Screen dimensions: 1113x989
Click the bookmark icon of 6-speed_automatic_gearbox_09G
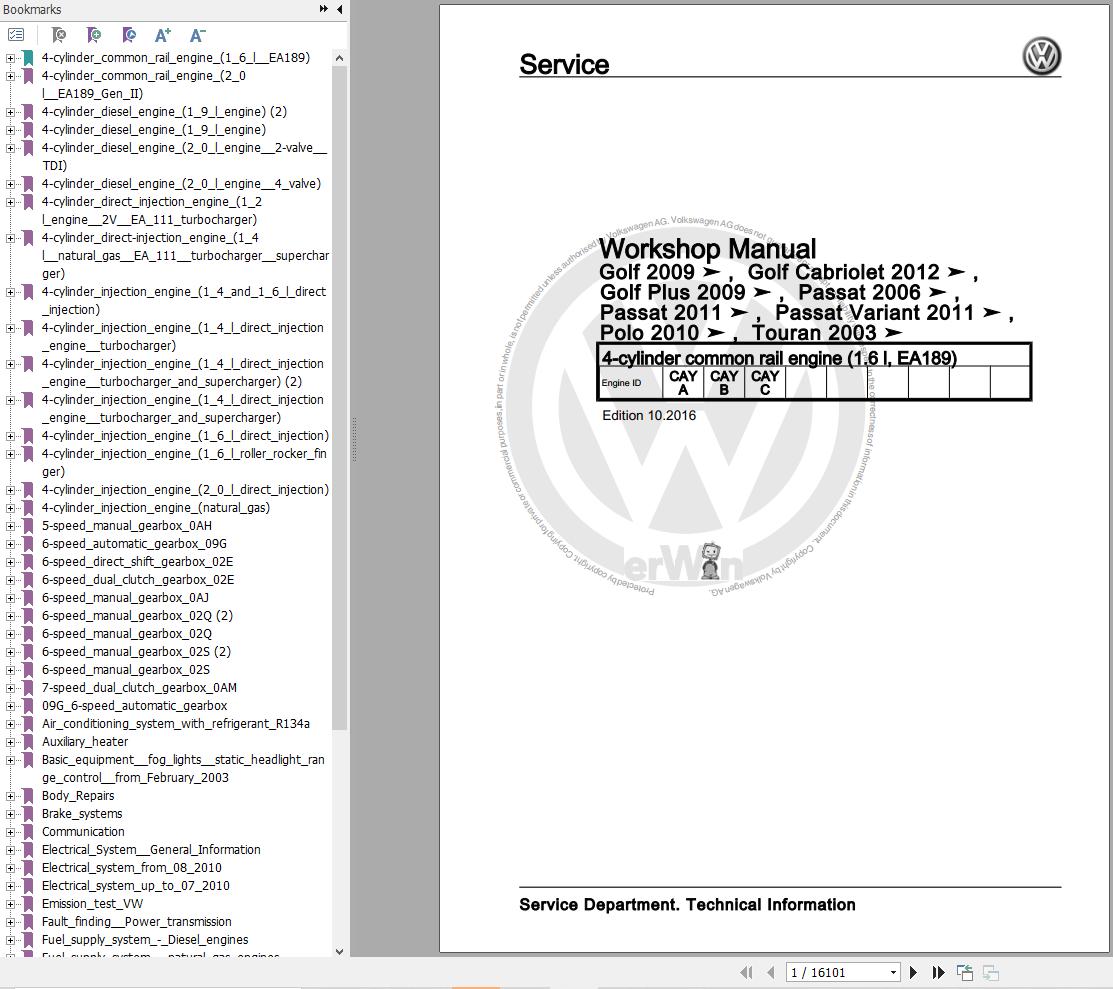28,544
